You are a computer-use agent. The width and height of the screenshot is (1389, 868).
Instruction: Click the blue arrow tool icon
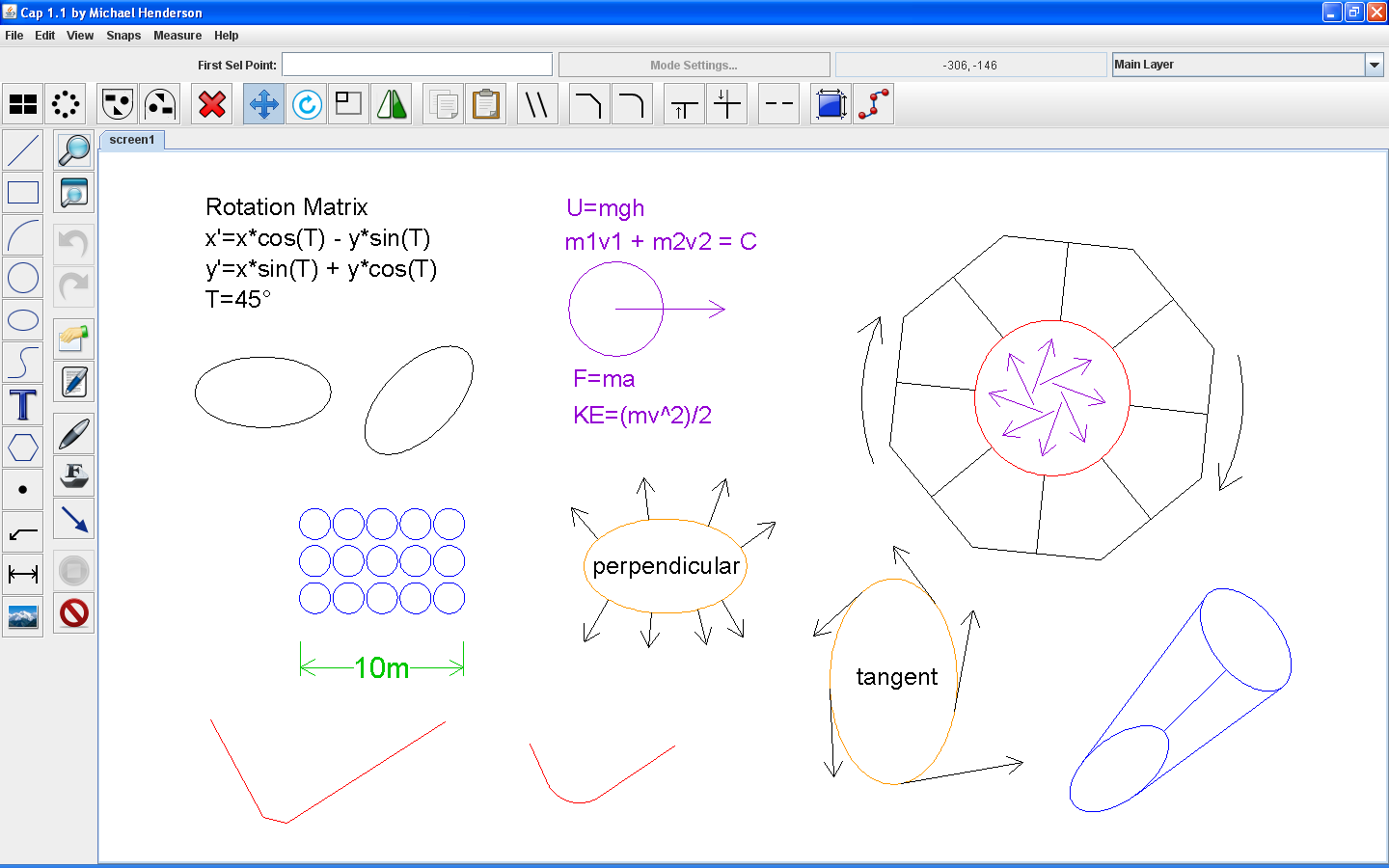point(74,519)
